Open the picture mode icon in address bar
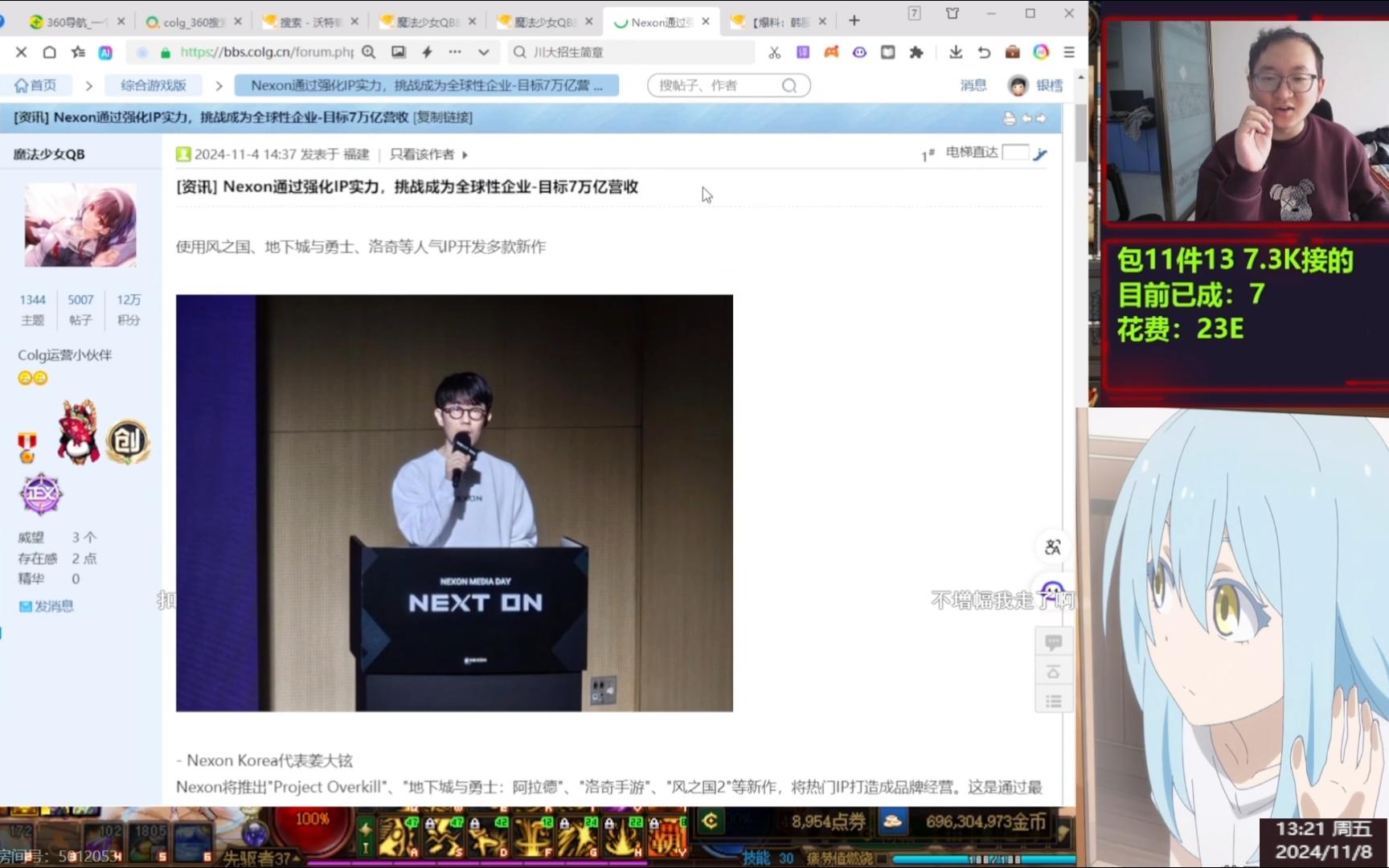Viewport: 1389px width, 868px height. tap(399, 52)
